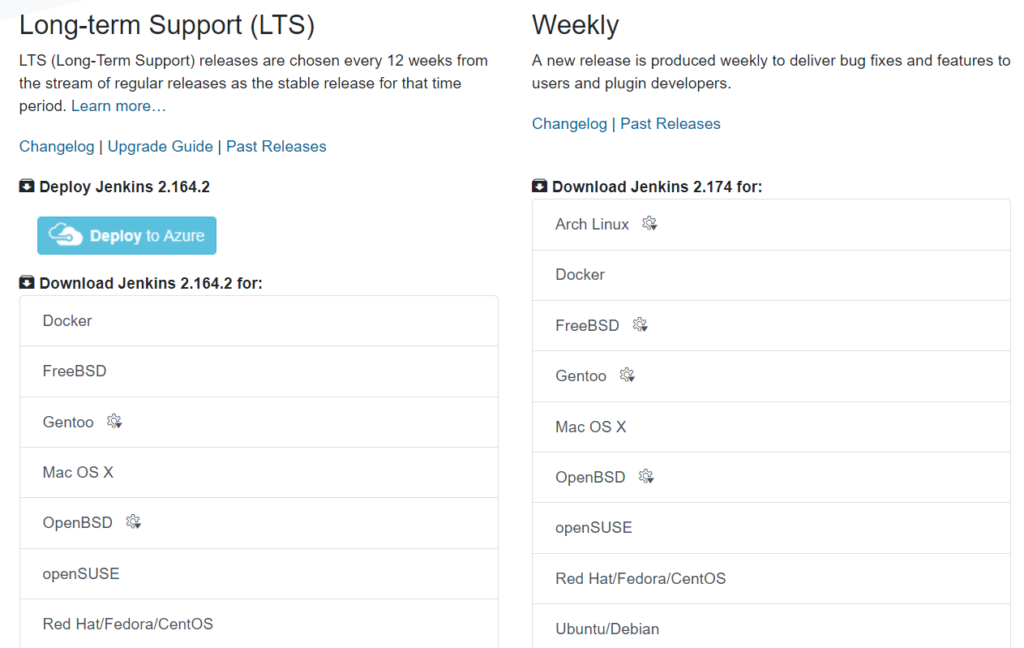Click gear icon beside Weekly FreeBSD
The image size is (1024, 648).
641,325
